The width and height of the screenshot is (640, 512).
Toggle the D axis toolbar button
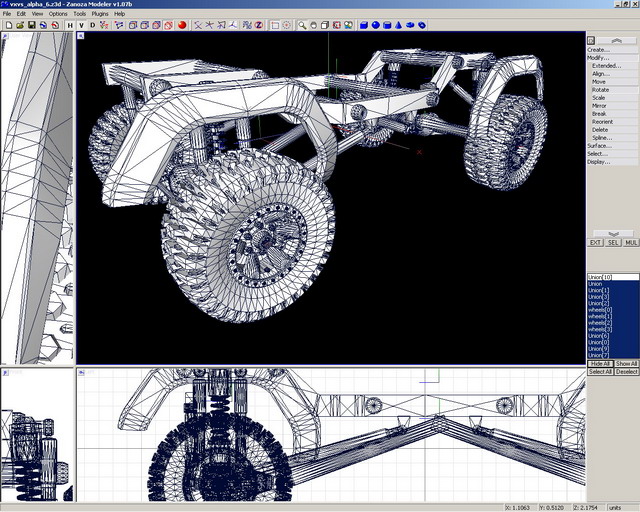click(93, 25)
